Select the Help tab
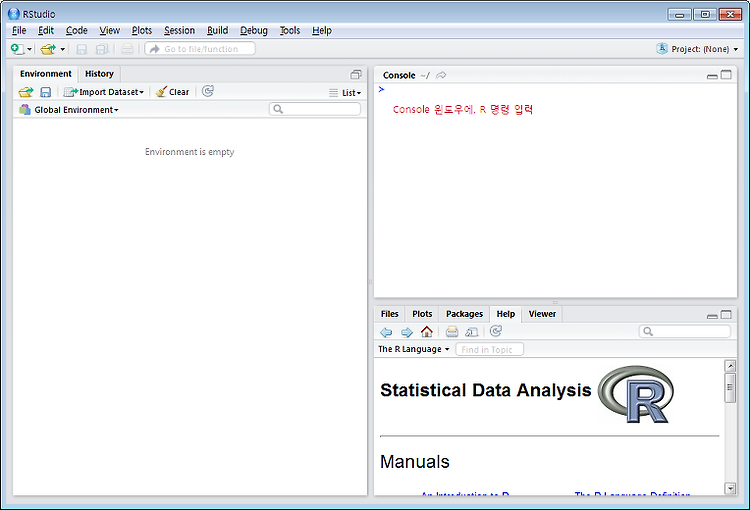 click(506, 314)
